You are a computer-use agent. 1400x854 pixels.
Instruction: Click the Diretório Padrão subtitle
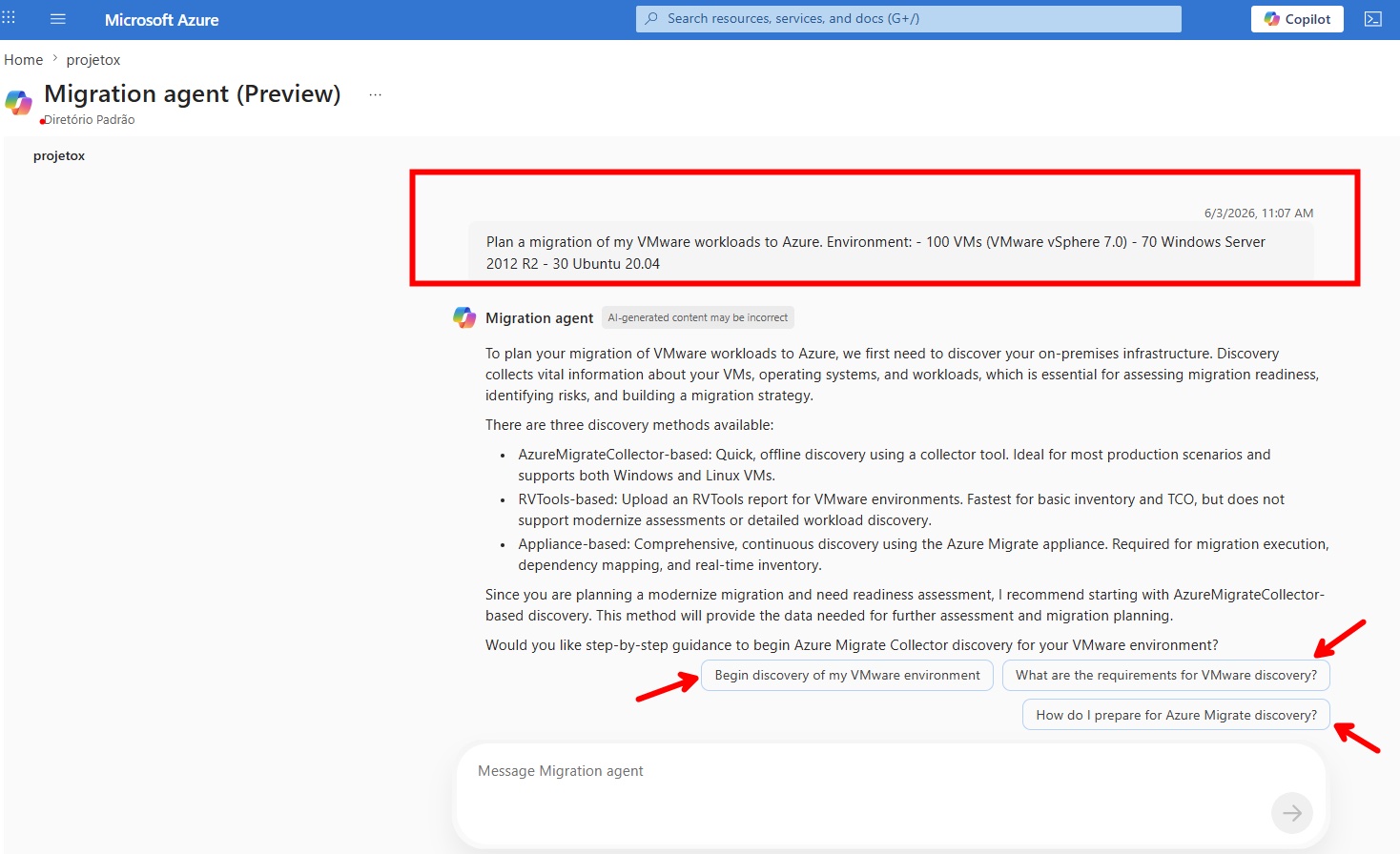point(90,120)
